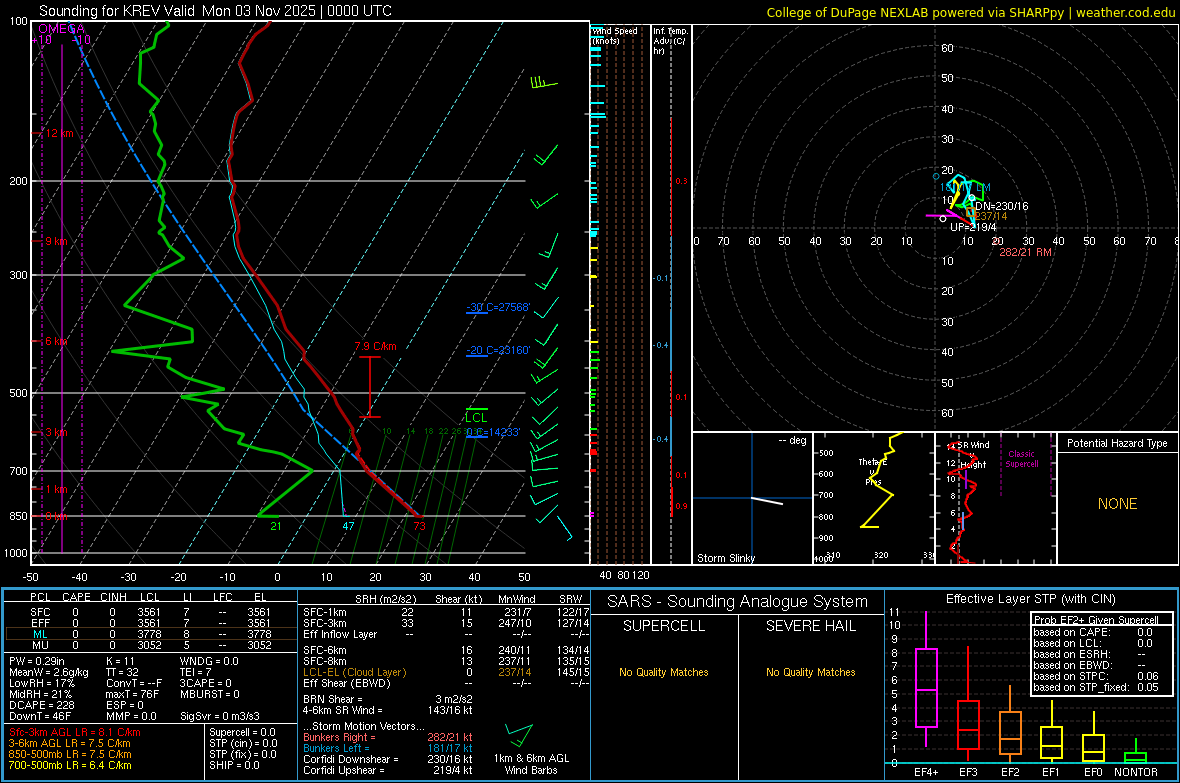Click the 12 km height marker
Viewport: 1180px width, 783px height.
(59, 133)
